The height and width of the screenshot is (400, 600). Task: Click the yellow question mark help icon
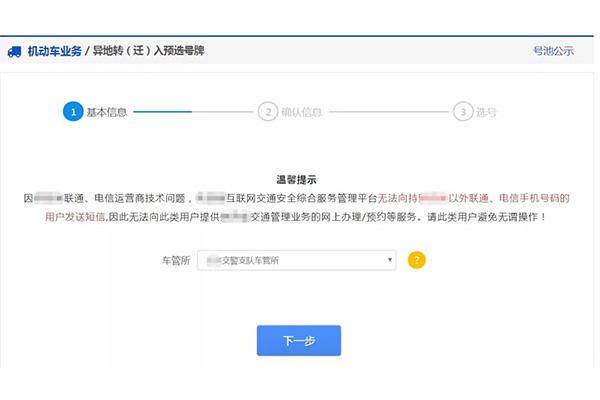(x=417, y=260)
